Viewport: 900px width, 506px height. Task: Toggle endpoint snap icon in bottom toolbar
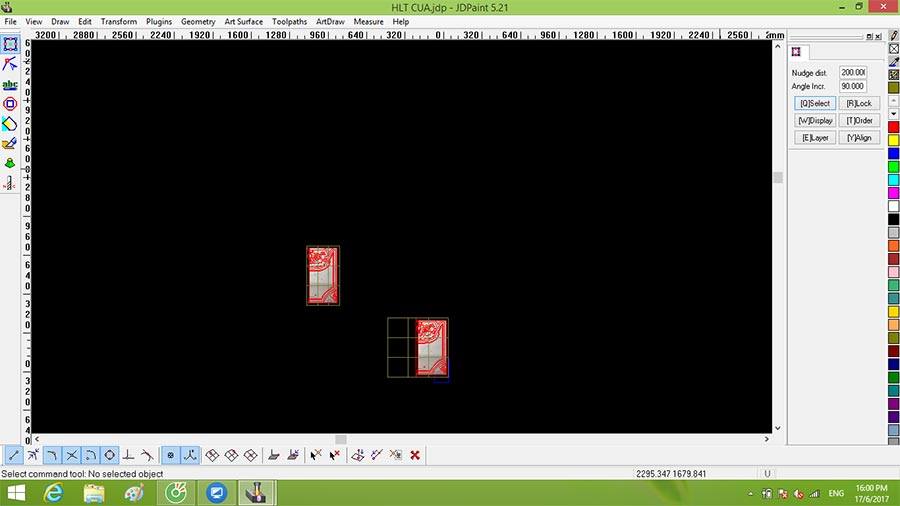(14, 456)
